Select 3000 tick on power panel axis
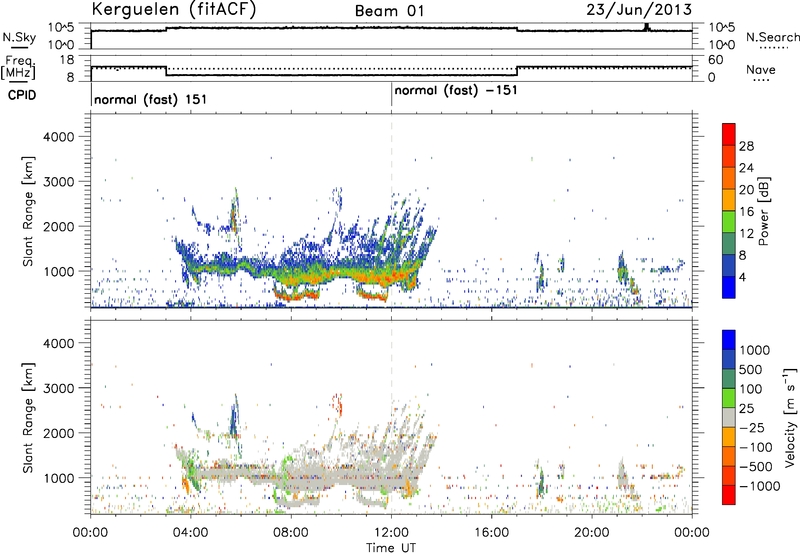 pos(58,182)
